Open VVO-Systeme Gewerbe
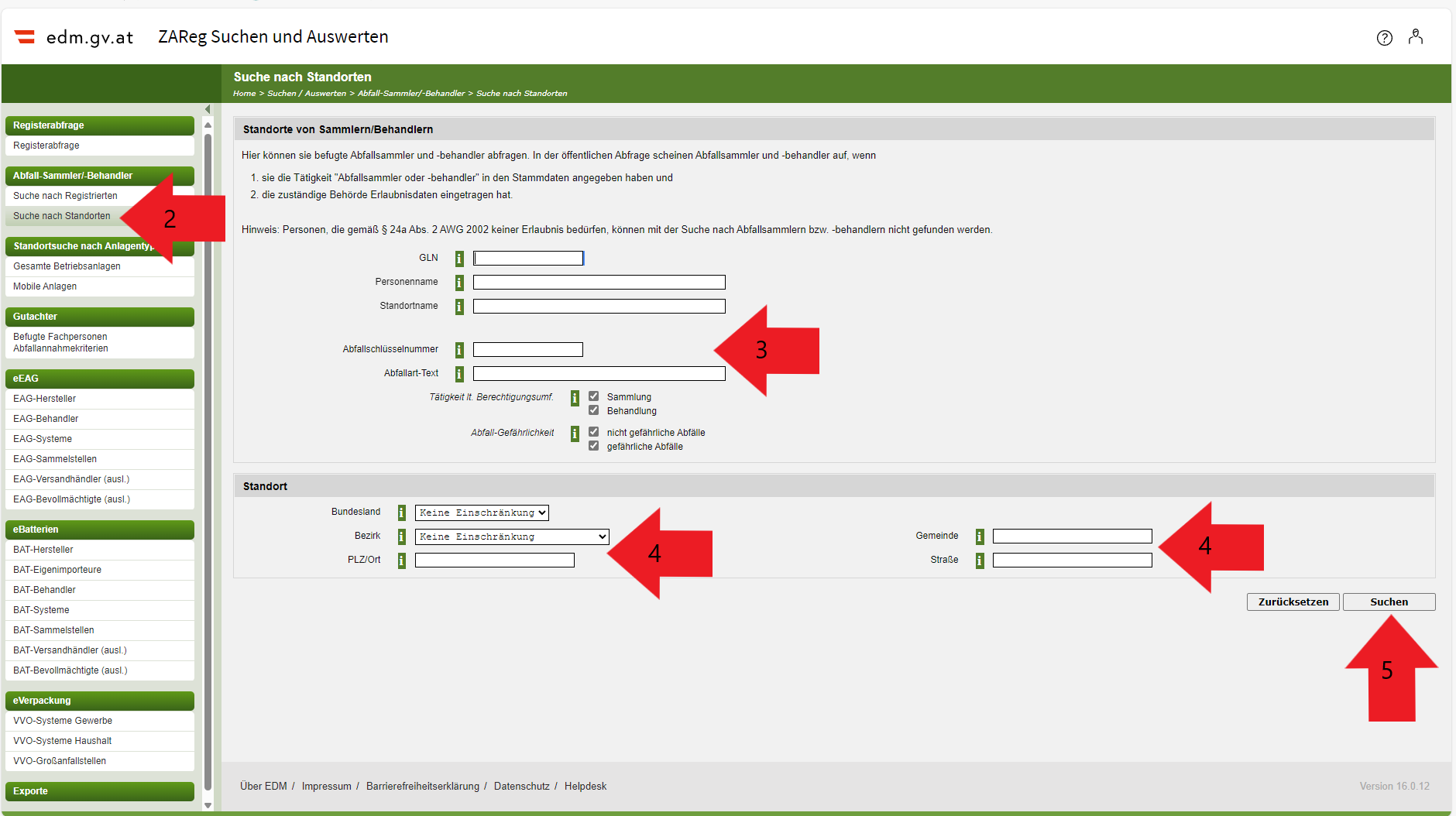Screen dimensions: 1456x816 pos(100,721)
